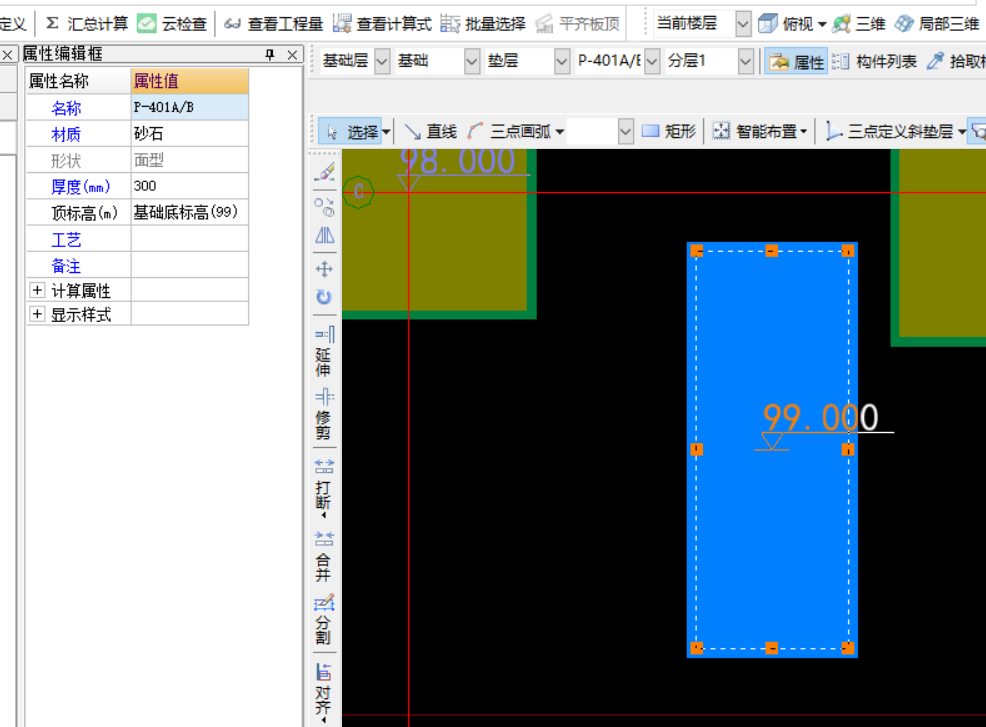The image size is (986, 727).
Task: Click the 平齐板顶 tool
Action: coord(577,24)
